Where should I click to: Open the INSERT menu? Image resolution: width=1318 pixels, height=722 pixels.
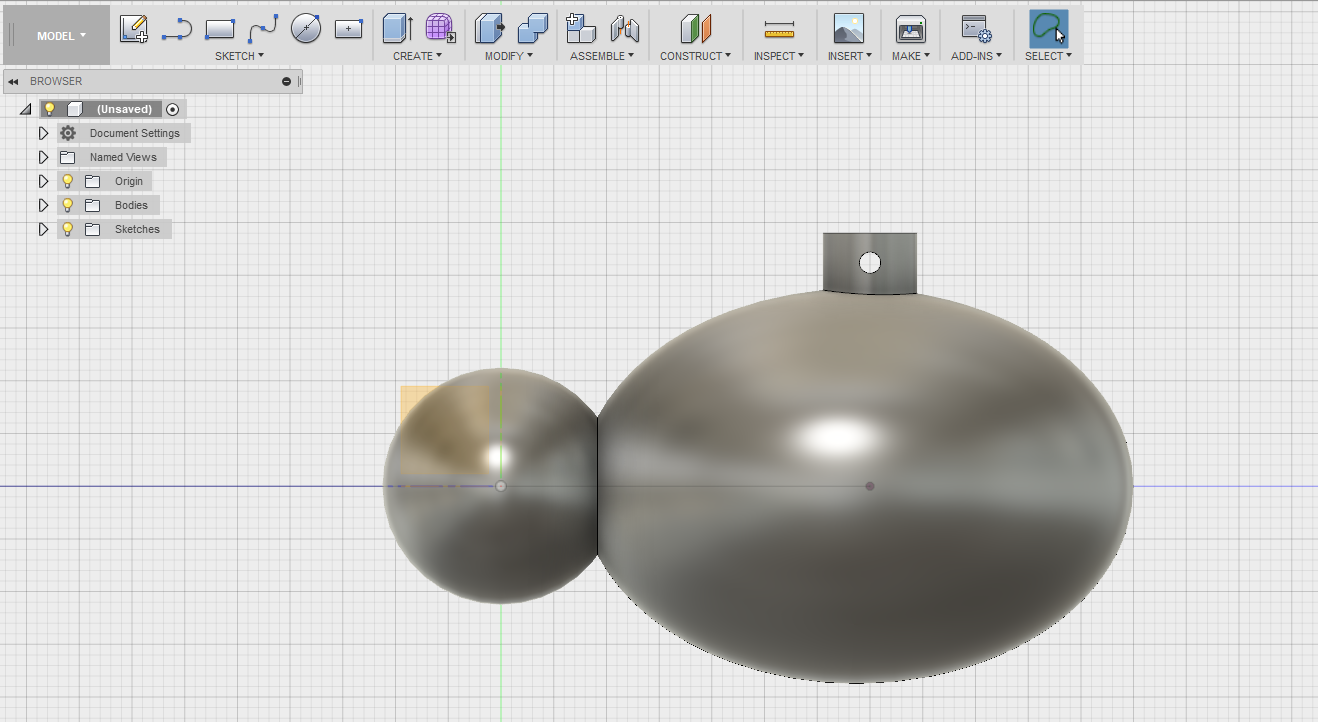point(850,56)
